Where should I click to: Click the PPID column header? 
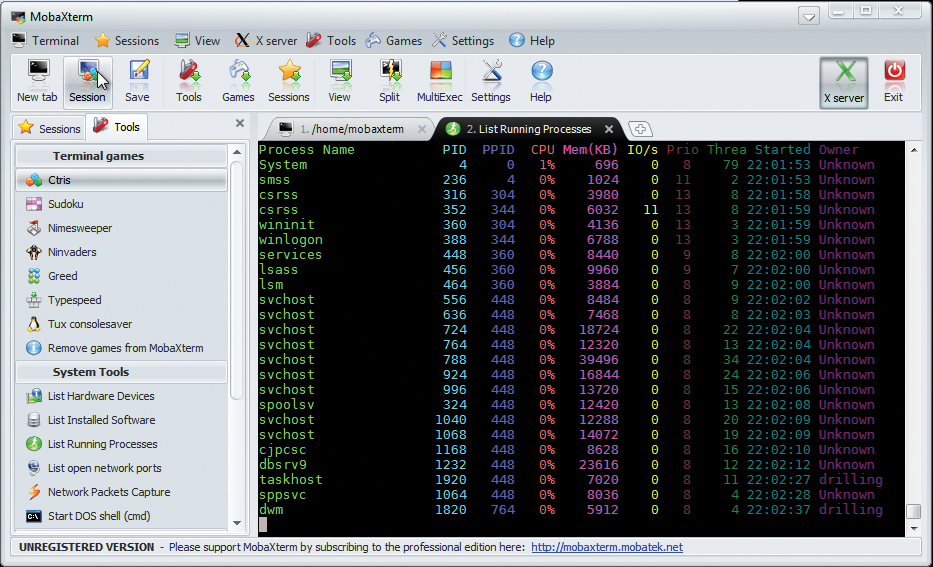tap(499, 150)
